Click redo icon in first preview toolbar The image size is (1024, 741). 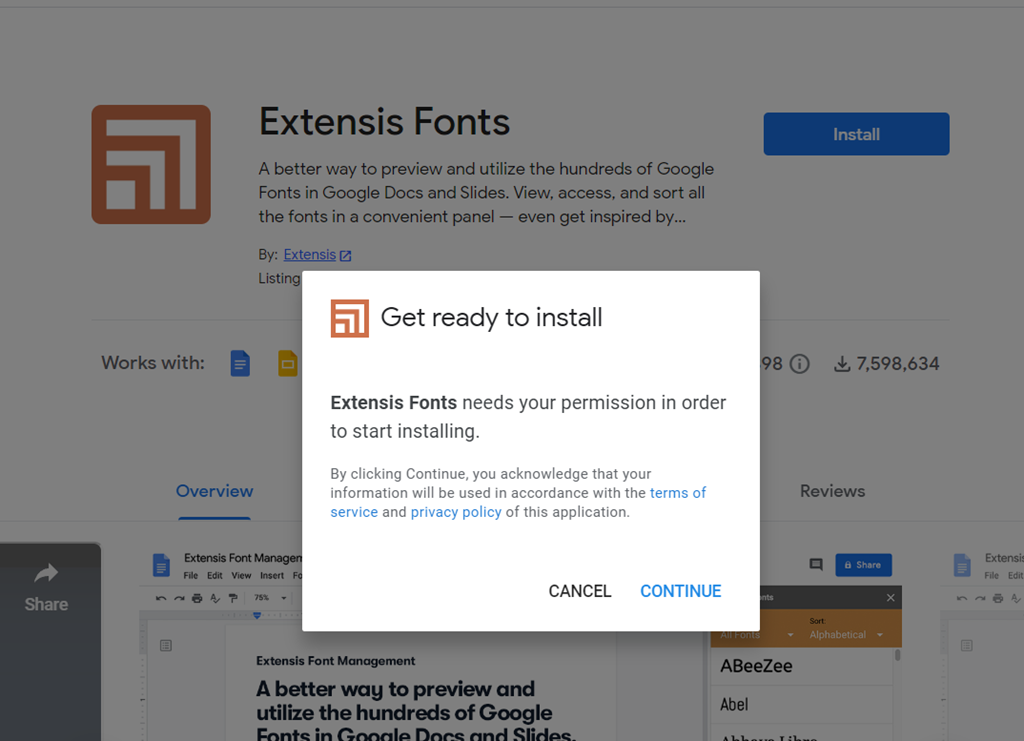(x=179, y=598)
